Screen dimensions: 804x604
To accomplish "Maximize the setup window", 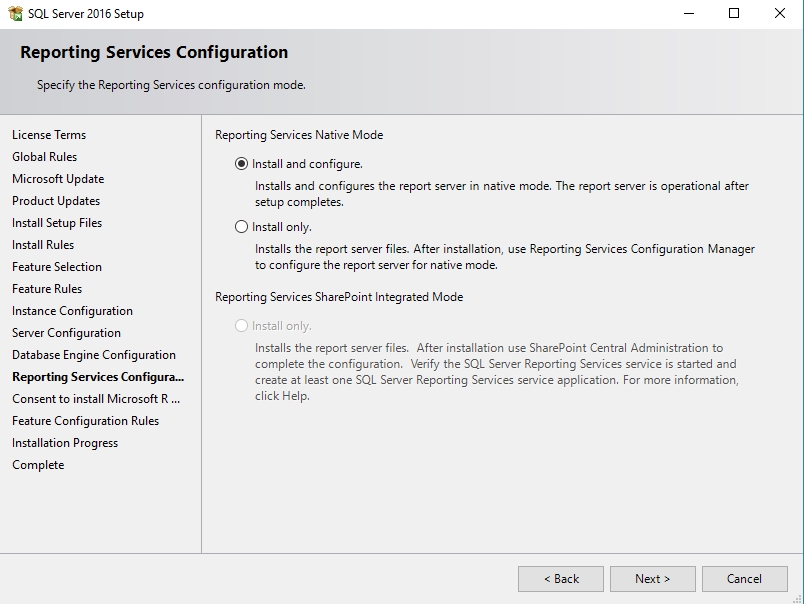I will coord(734,14).
